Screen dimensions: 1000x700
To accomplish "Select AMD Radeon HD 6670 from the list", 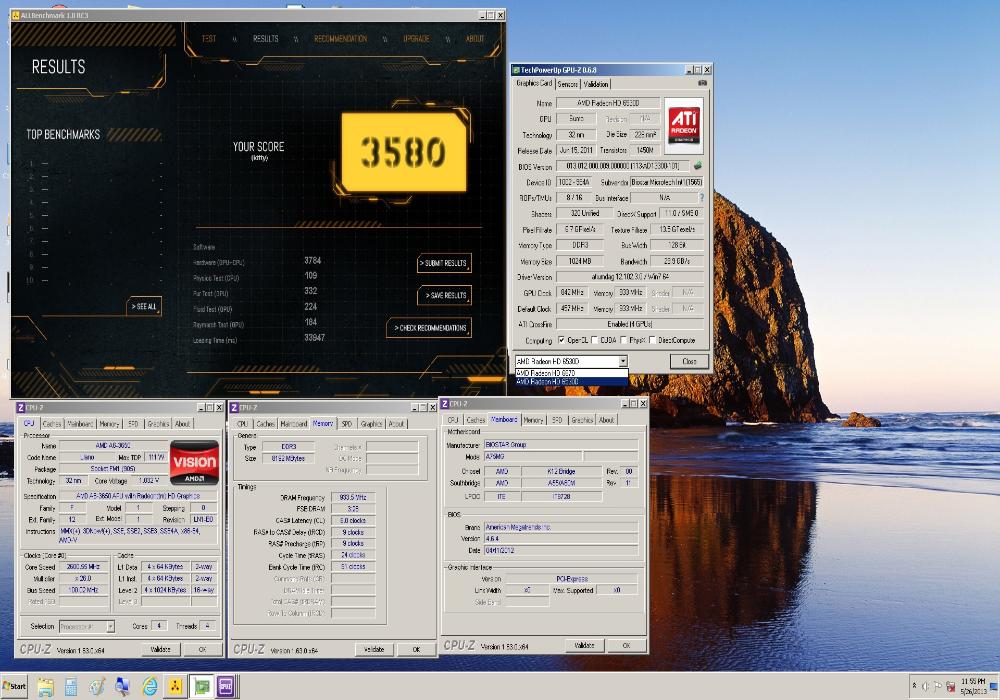I will click(571, 373).
